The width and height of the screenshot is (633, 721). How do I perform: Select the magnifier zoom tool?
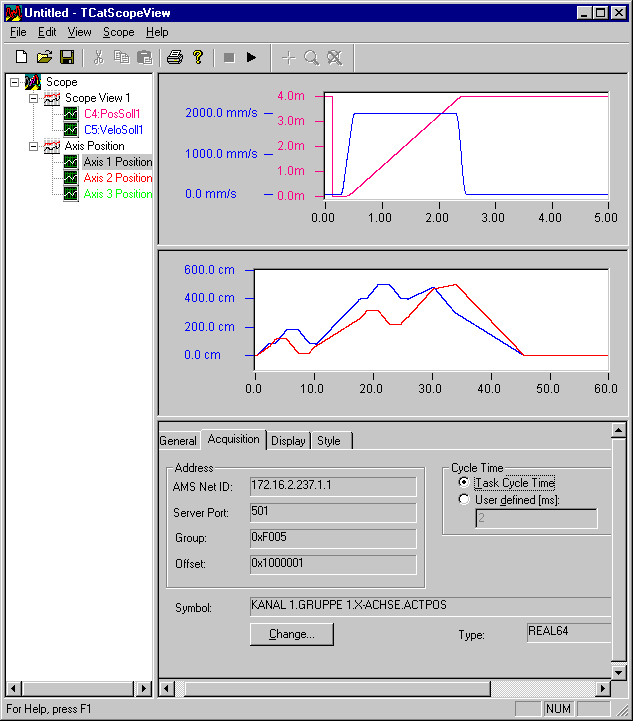312,58
